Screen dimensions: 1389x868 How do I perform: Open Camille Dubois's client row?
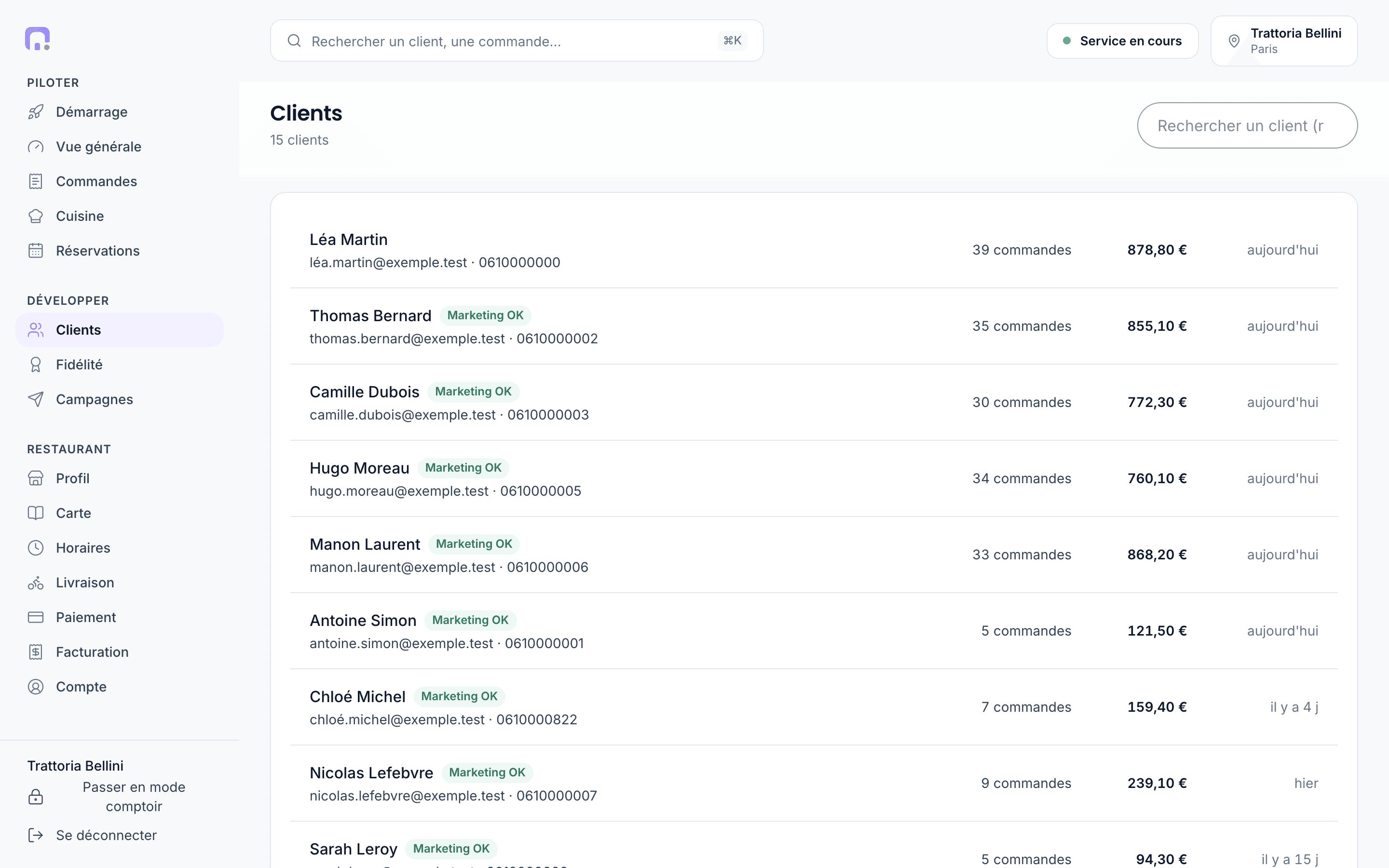pyautogui.click(x=814, y=403)
